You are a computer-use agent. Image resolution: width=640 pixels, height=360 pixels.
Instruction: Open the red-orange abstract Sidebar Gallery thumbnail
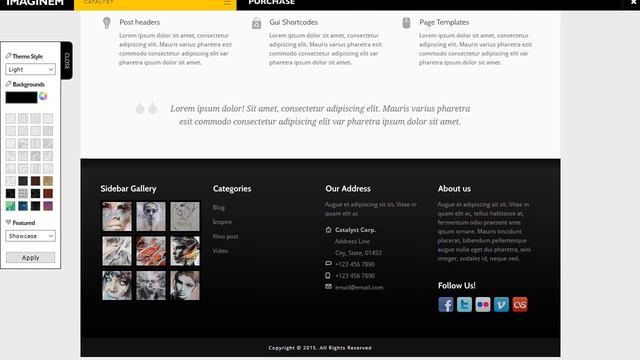point(151,251)
